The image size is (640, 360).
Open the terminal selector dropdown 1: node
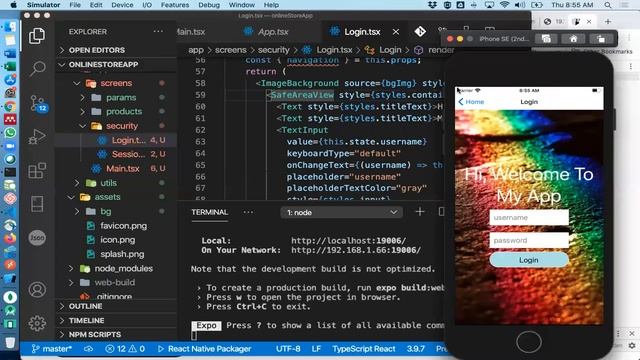tap(341, 212)
